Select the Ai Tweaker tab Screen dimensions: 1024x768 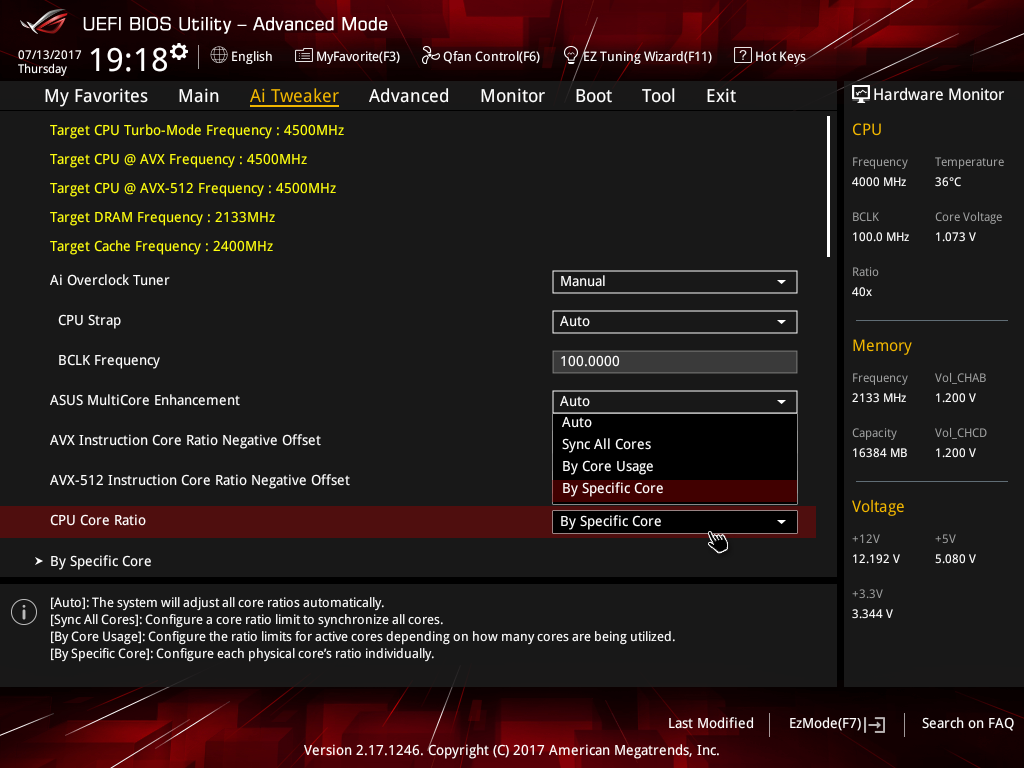[x=294, y=96]
